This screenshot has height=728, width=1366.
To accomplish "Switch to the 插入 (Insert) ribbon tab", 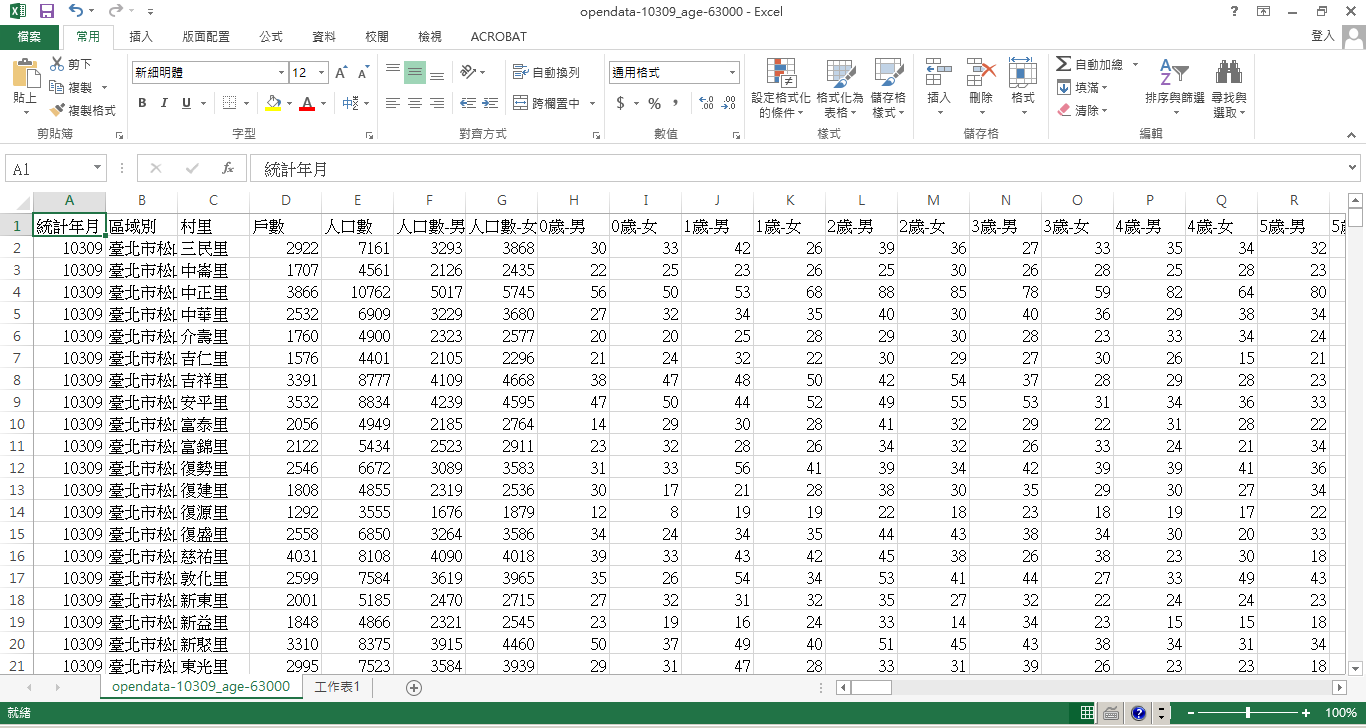I will [x=141, y=37].
